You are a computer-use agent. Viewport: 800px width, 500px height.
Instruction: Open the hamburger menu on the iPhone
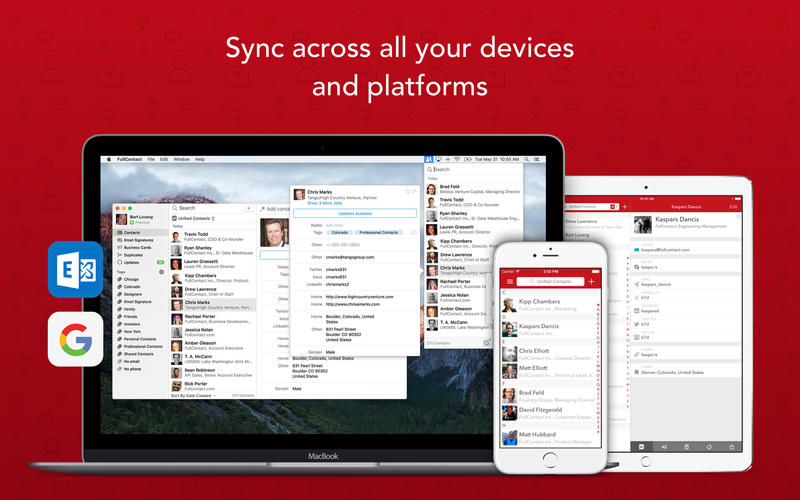coord(509,282)
